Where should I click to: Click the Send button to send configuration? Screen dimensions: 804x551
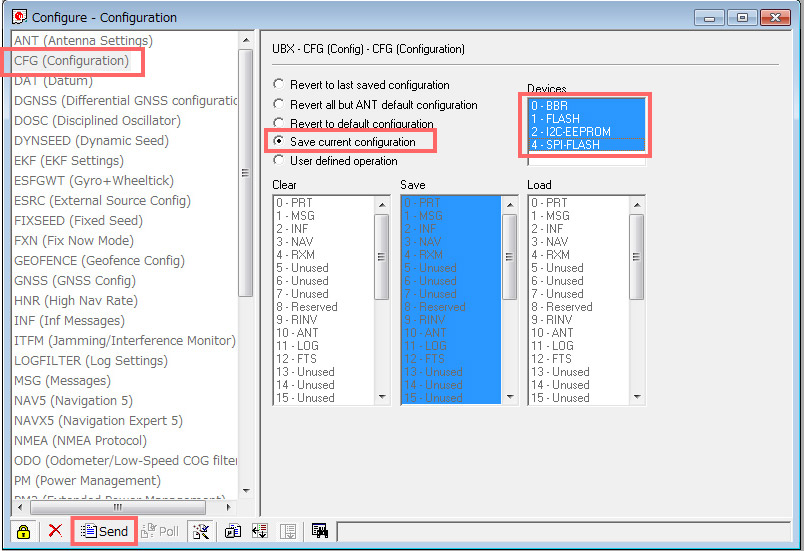point(104,531)
